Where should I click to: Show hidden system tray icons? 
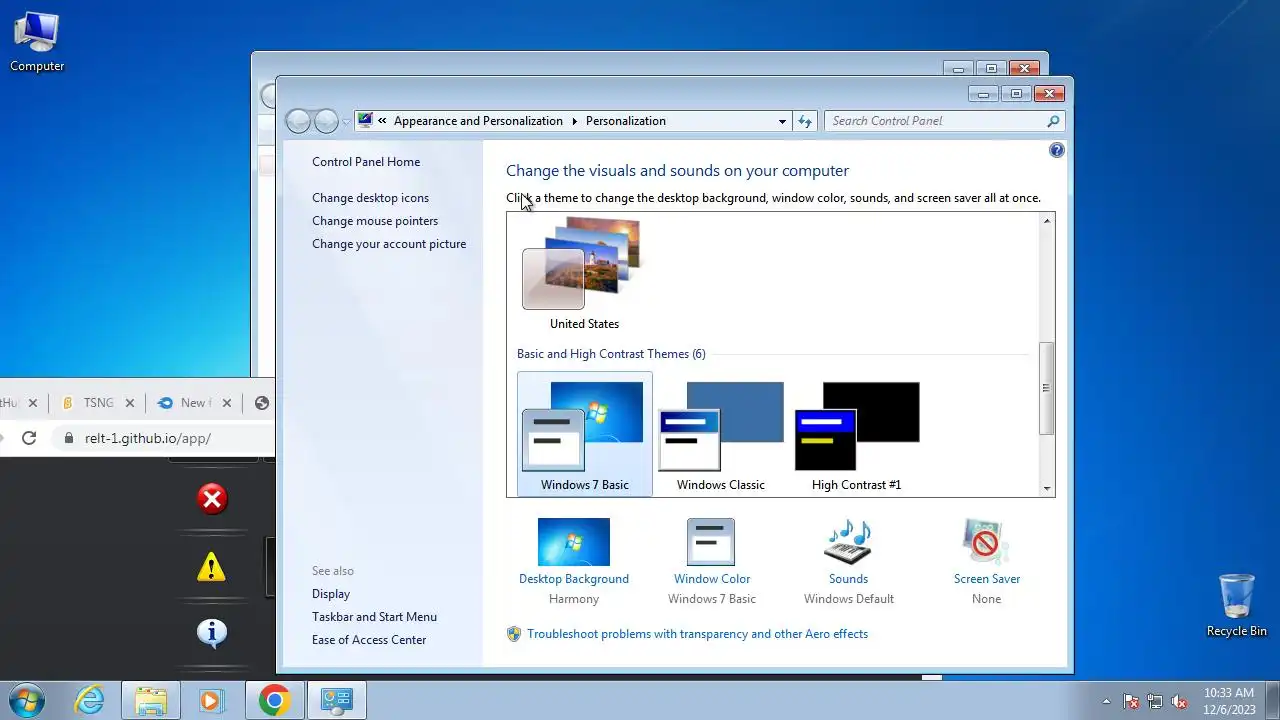[x=1106, y=701]
